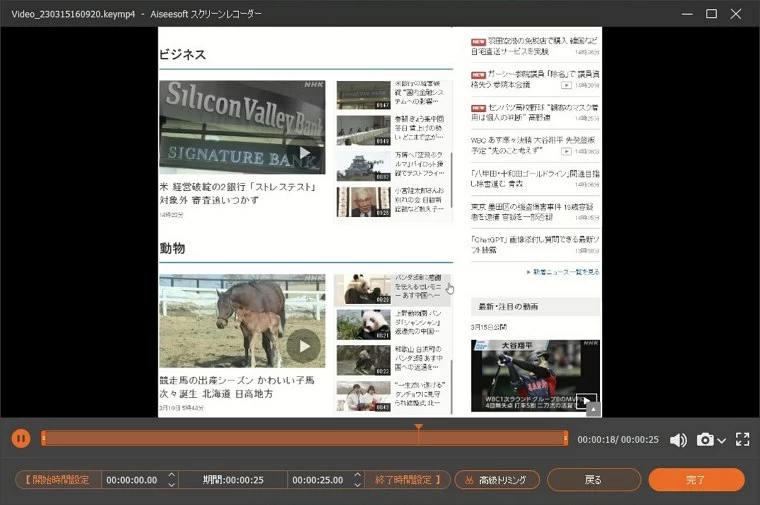Increase the start time with up arrow

(172, 475)
